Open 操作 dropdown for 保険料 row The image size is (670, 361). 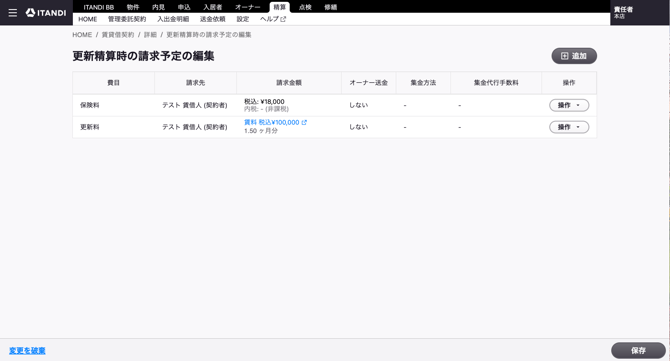point(569,105)
